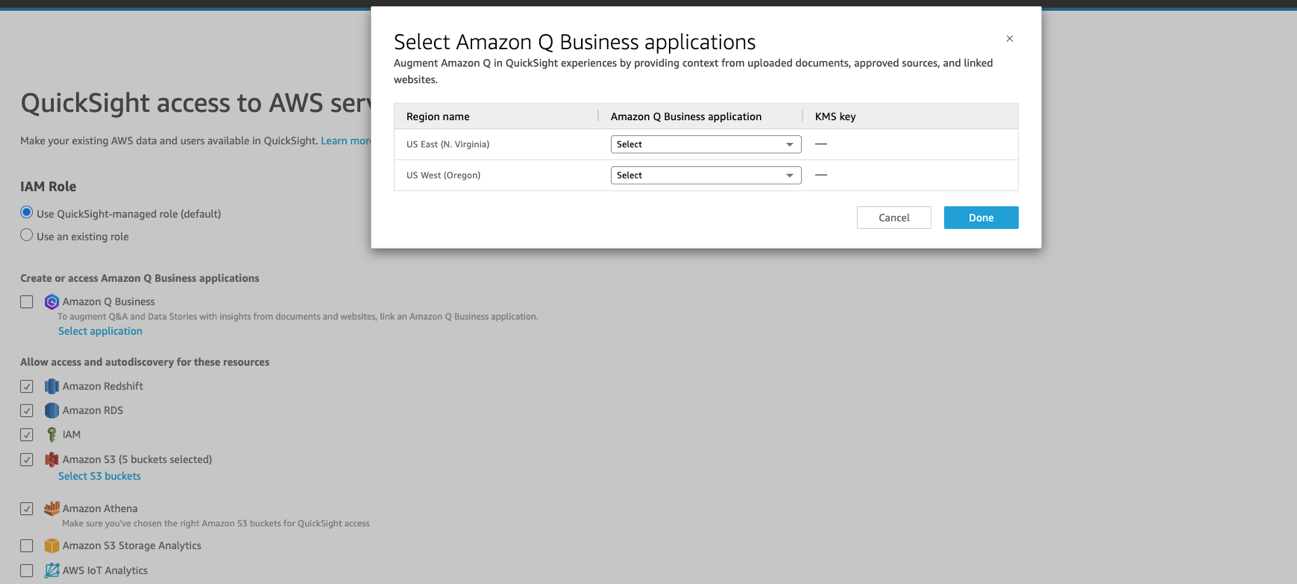Check the Amazon S3 Storage Analytics checkbox
Viewport: 1297px width, 584px height.
pyautogui.click(x=27, y=546)
